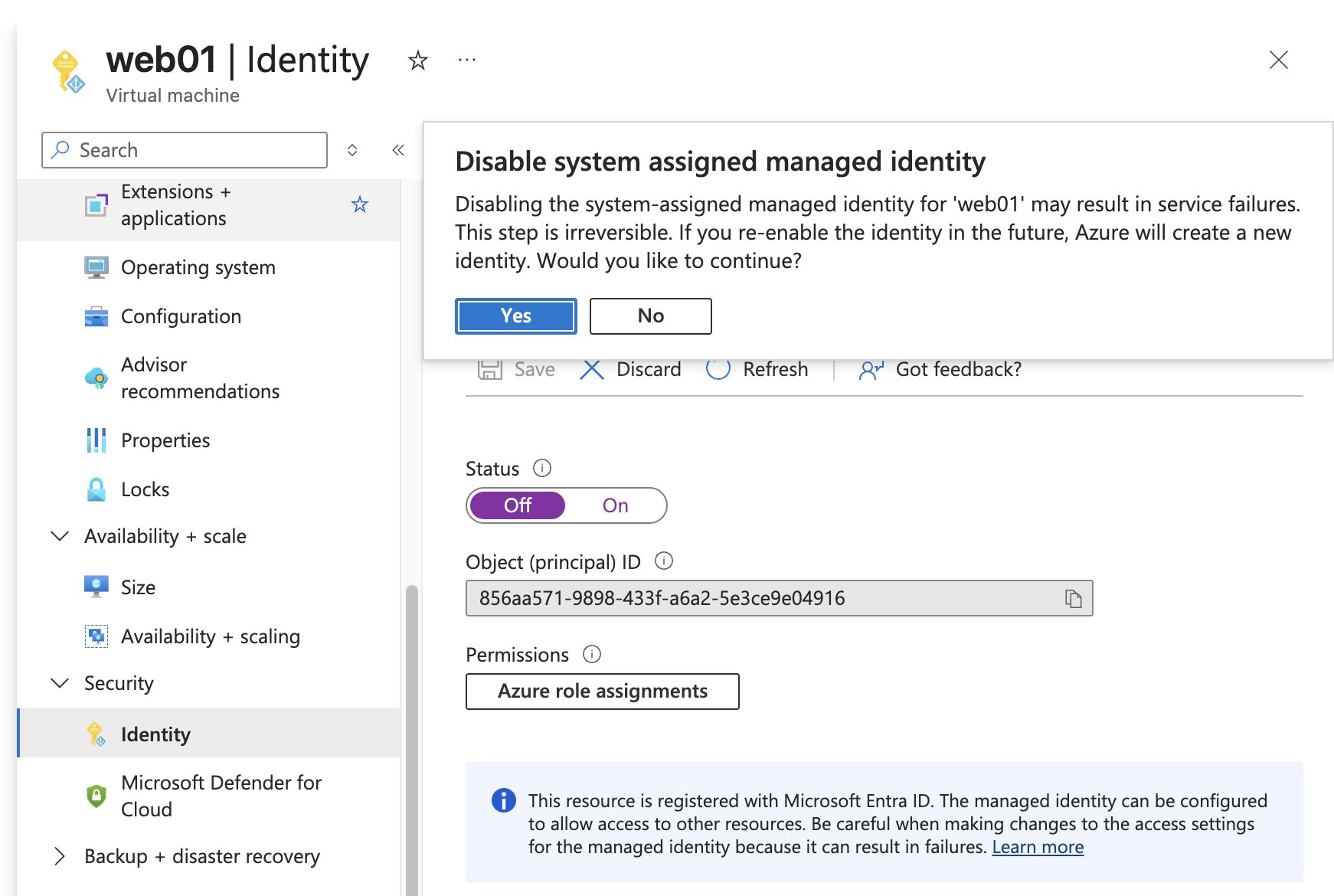
Task: Click the Search menu input field
Action: (185, 150)
